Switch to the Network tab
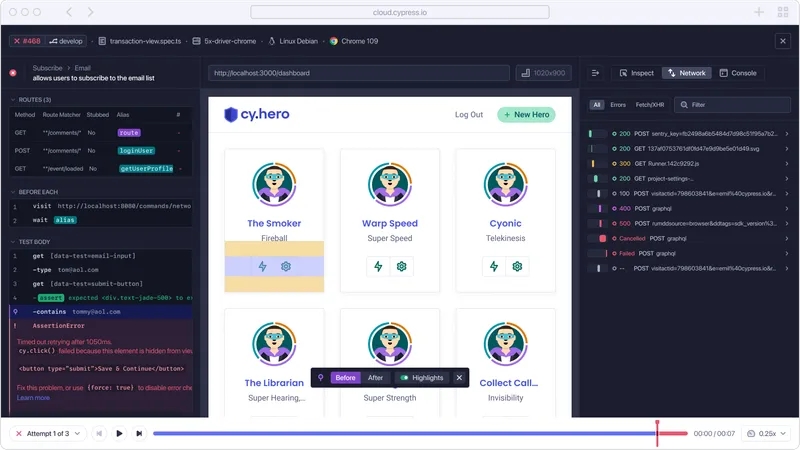This screenshot has width=800, height=450. click(x=687, y=73)
